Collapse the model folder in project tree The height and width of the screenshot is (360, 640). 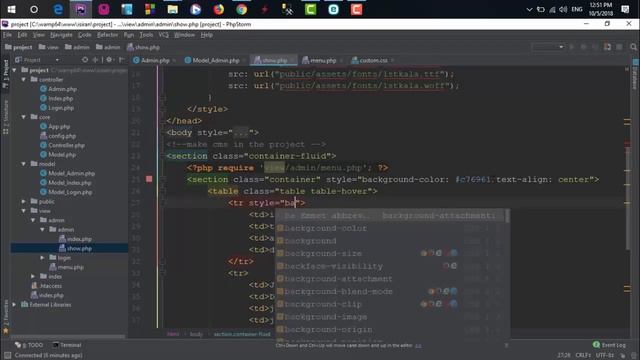coord(24,164)
